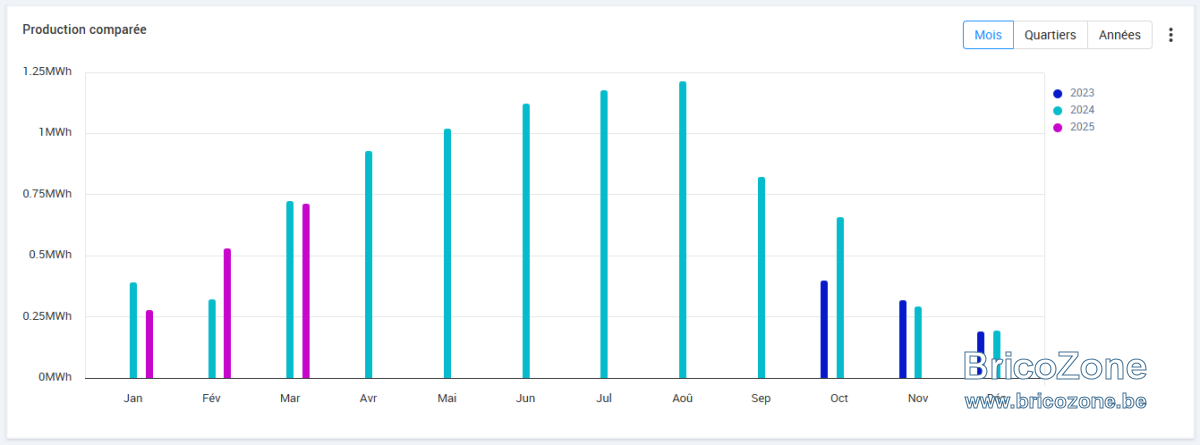Screen dimensions: 1200x445
Task: Click the March 2024 teal bar
Action: pyautogui.click(x=290, y=290)
